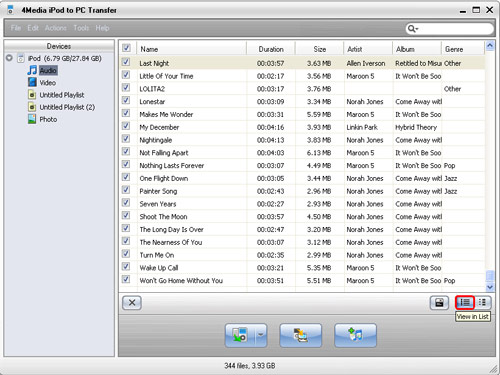Open the dropdown arrow beside copy-to-PC button
Image resolution: width=500 pixels, height=375 pixels.
pos(261,335)
